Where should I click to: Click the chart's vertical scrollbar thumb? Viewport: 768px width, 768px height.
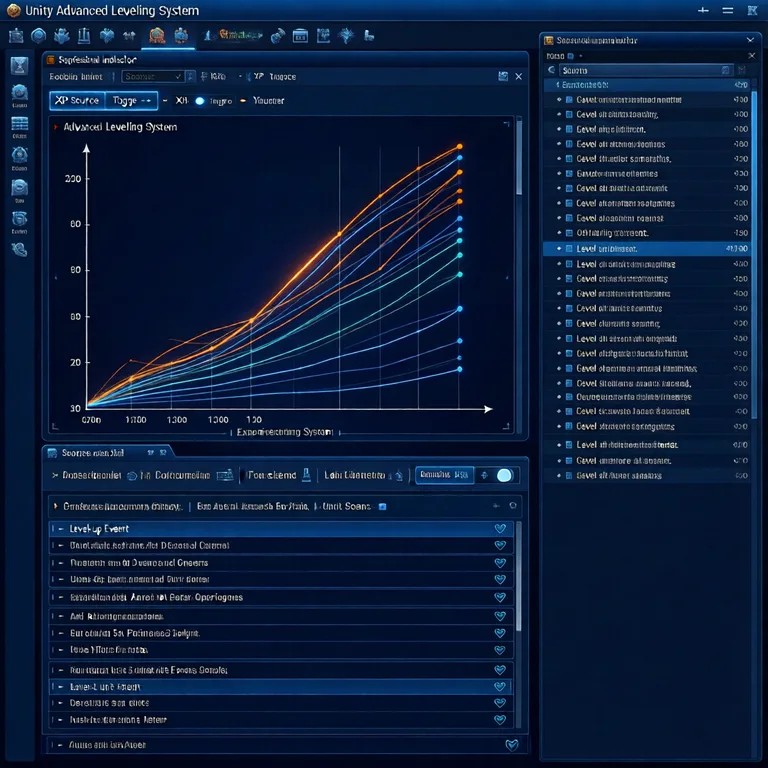pyautogui.click(x=519, y=157)
